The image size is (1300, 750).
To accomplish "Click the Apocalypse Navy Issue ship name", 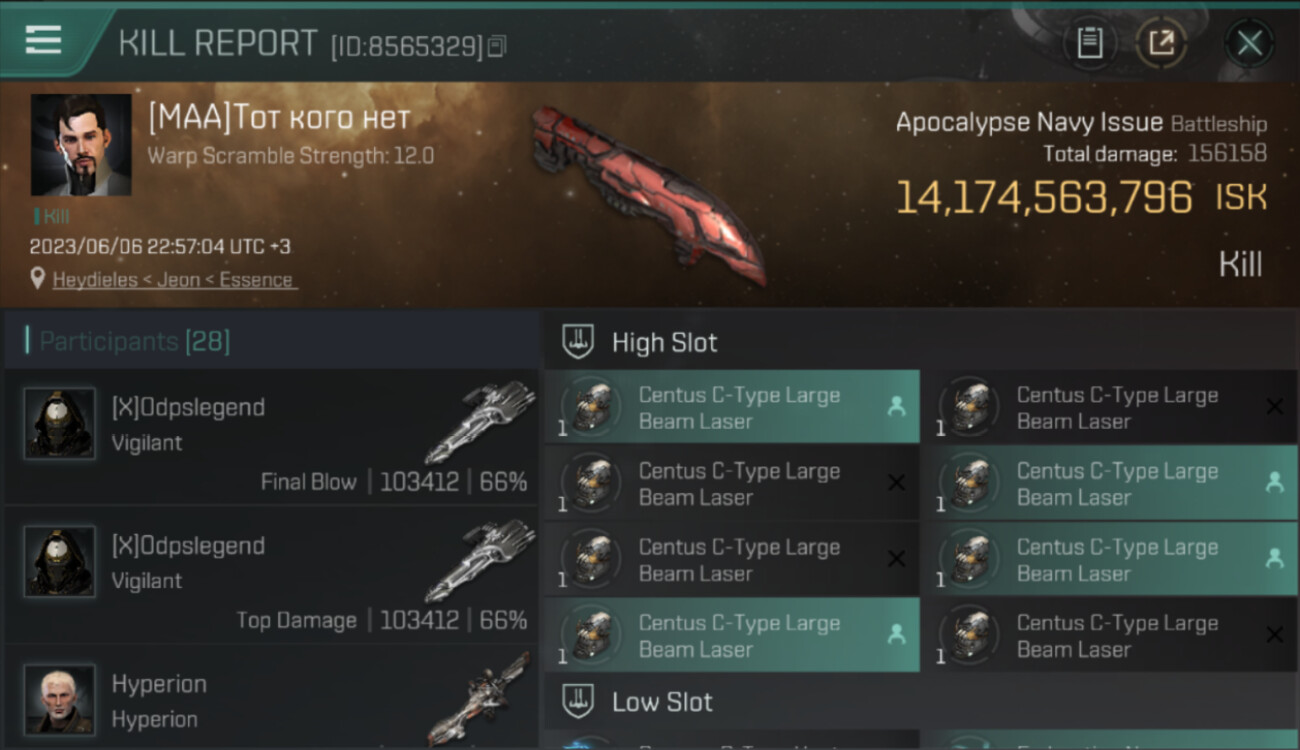I will 1029,123.
